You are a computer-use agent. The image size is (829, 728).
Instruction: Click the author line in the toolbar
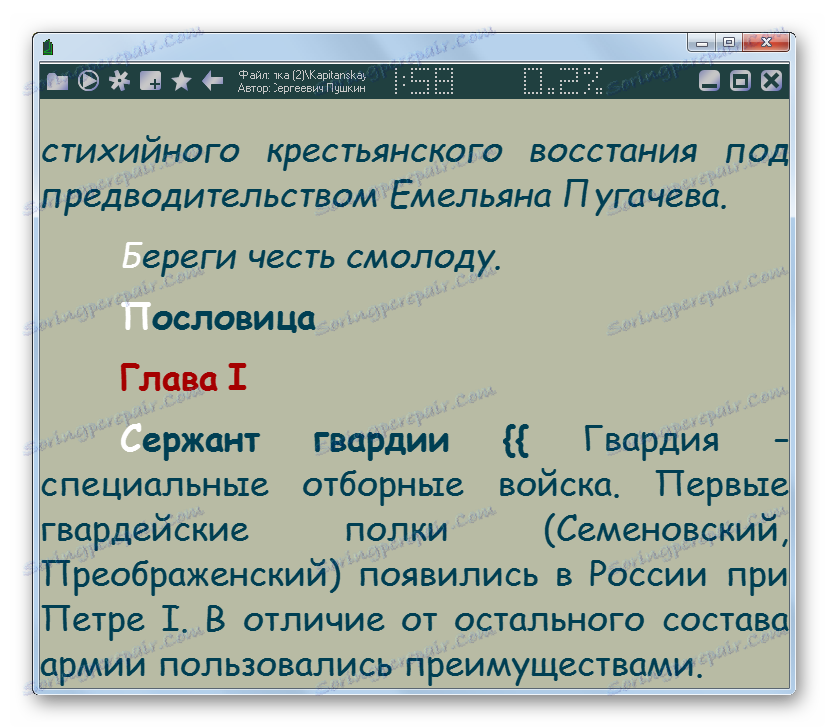301,88
